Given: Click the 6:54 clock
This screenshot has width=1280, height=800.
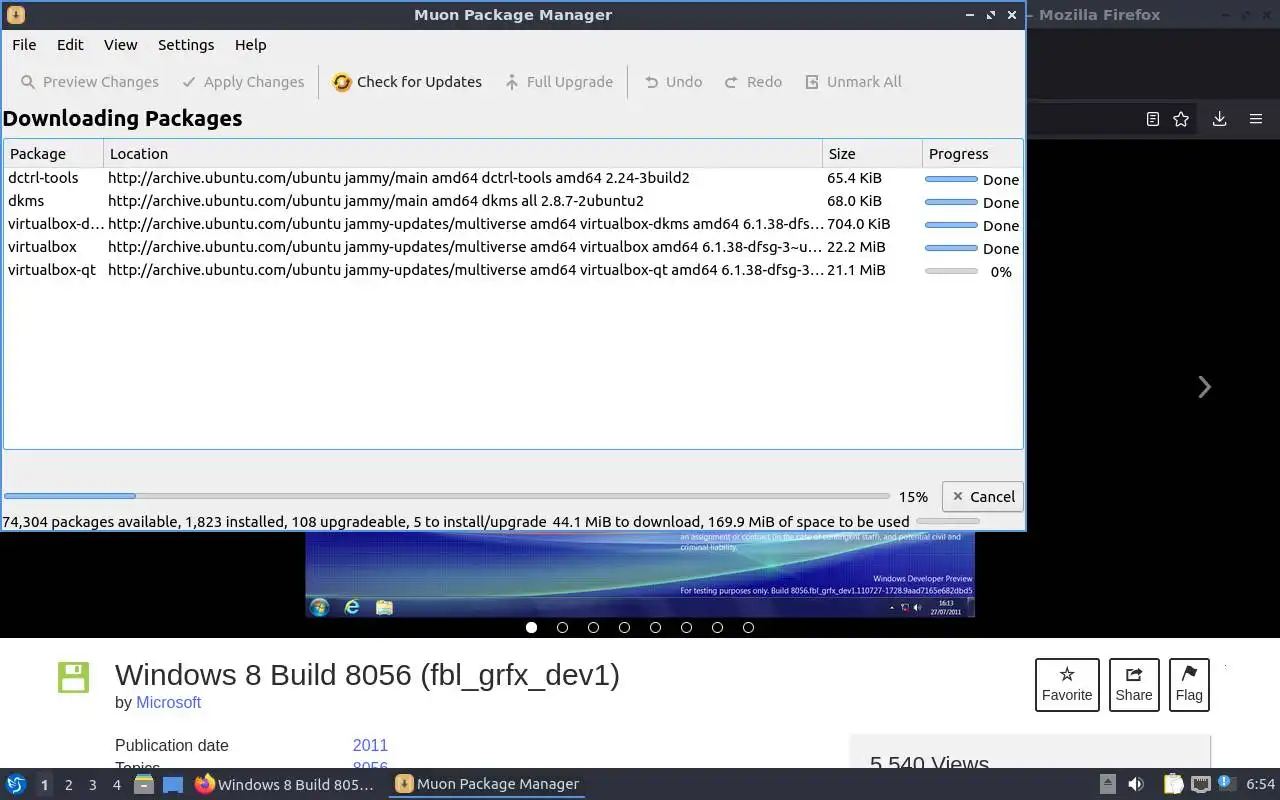Looking at the screenshot, I should (x=1260, y=784).
